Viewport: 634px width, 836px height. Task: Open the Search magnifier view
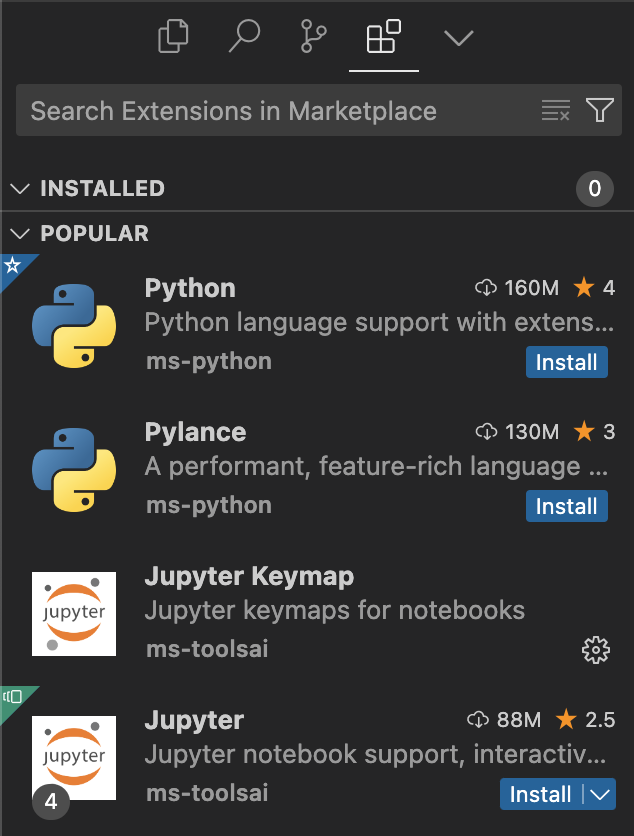click(244, 37)
